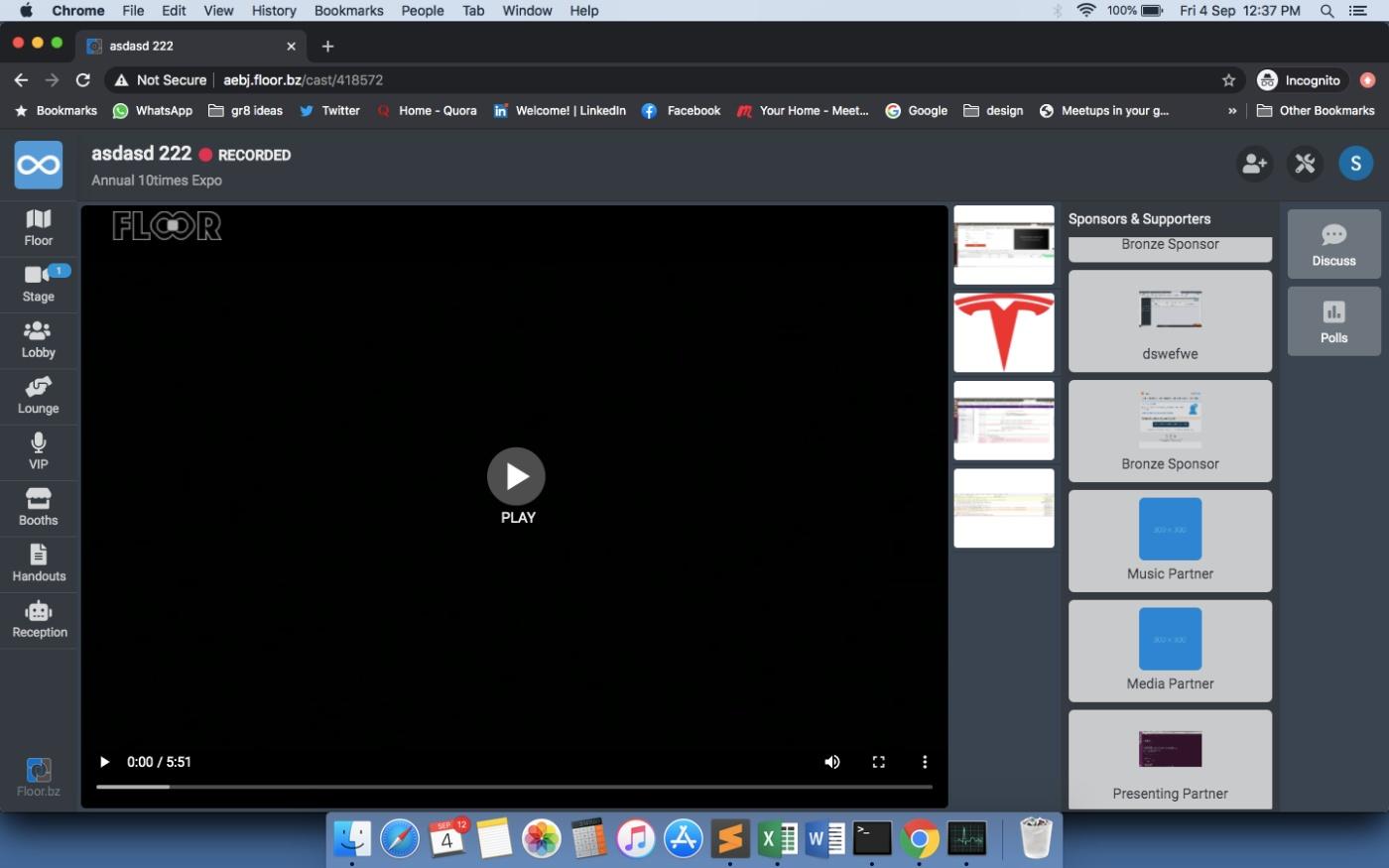Open WhatsApp bookmark
The width and height of the screenshot is (1389, 868).
(x=153, y=111)
